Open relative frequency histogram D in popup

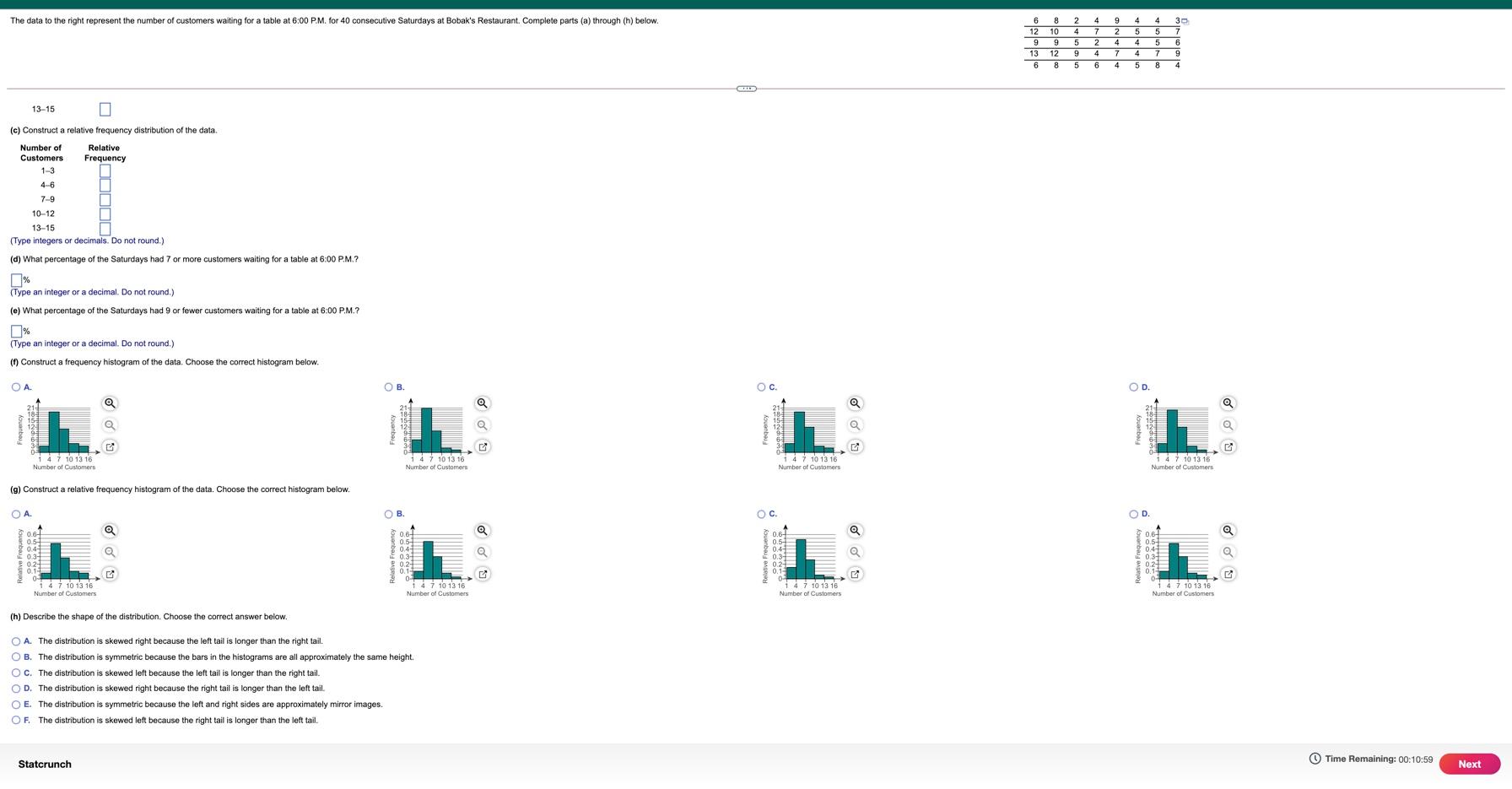(x=1228, y=574)
